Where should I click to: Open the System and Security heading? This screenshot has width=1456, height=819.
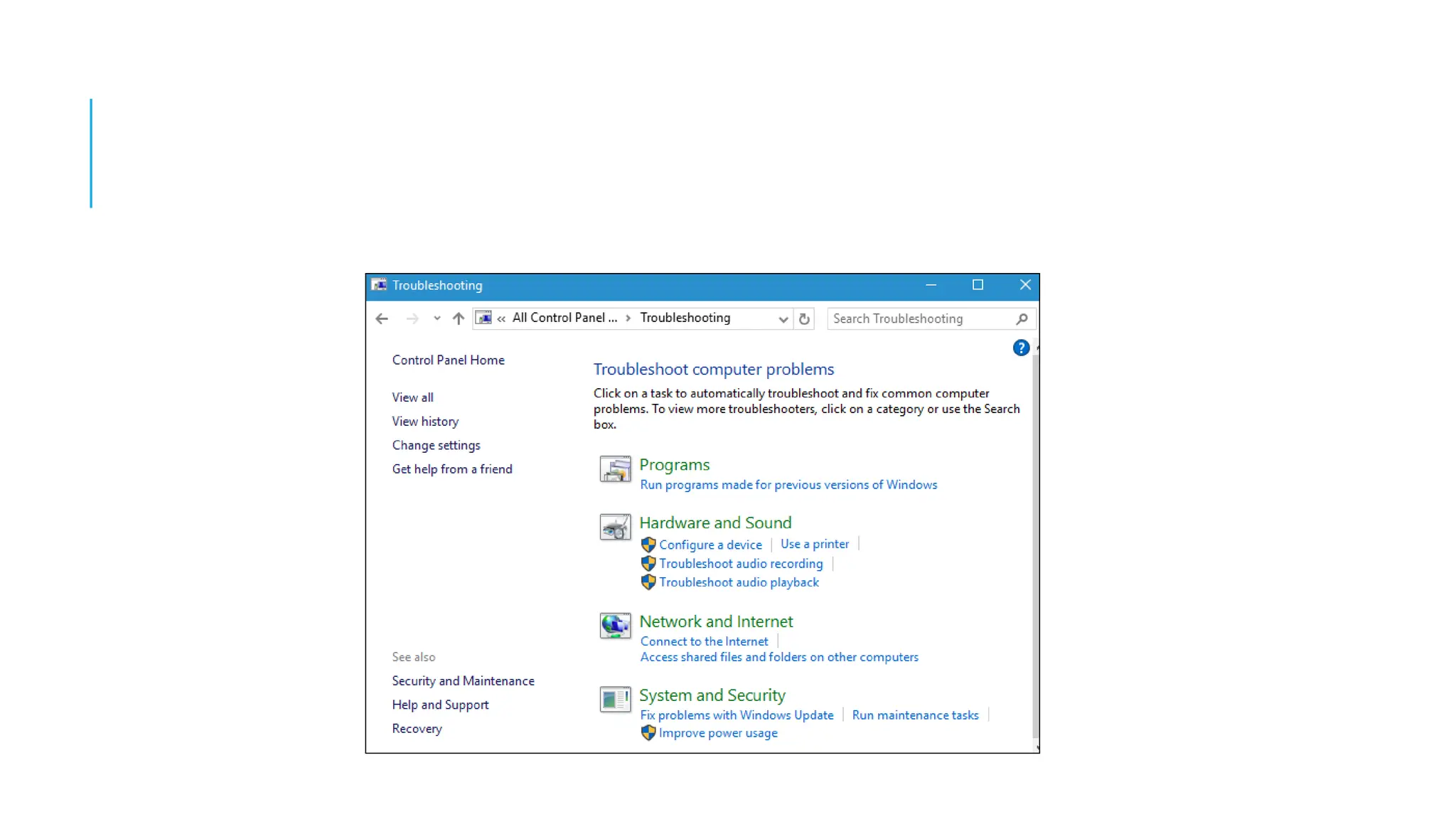712,695
